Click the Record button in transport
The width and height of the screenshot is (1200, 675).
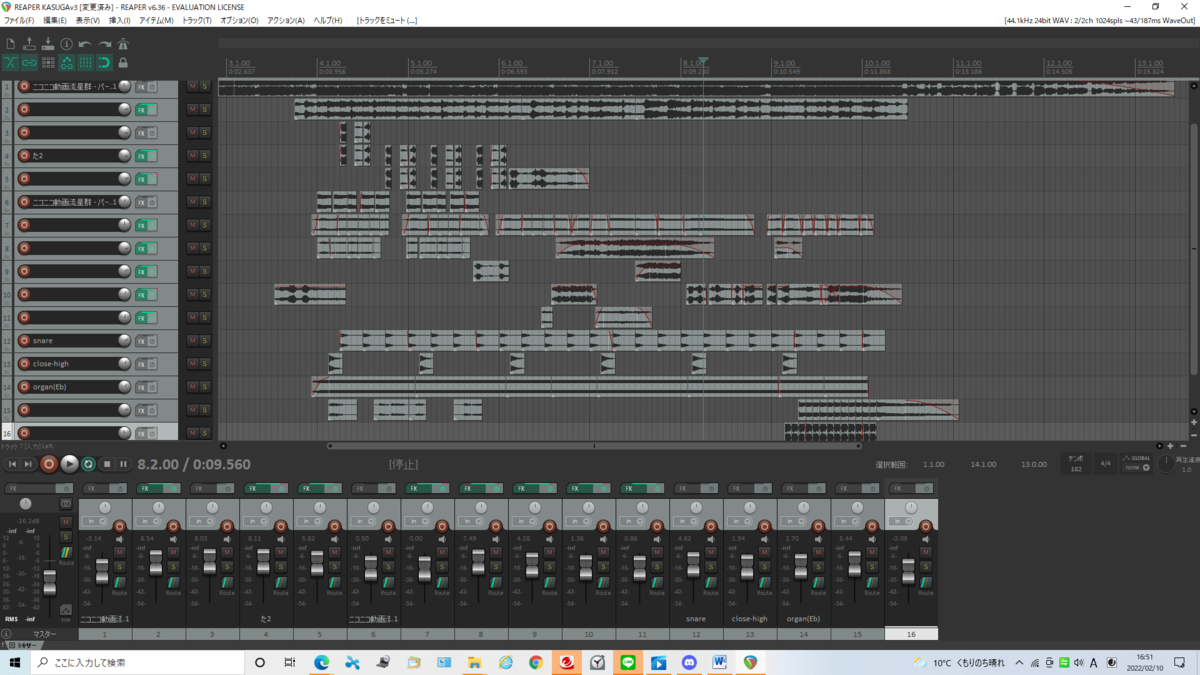(48, 464)
